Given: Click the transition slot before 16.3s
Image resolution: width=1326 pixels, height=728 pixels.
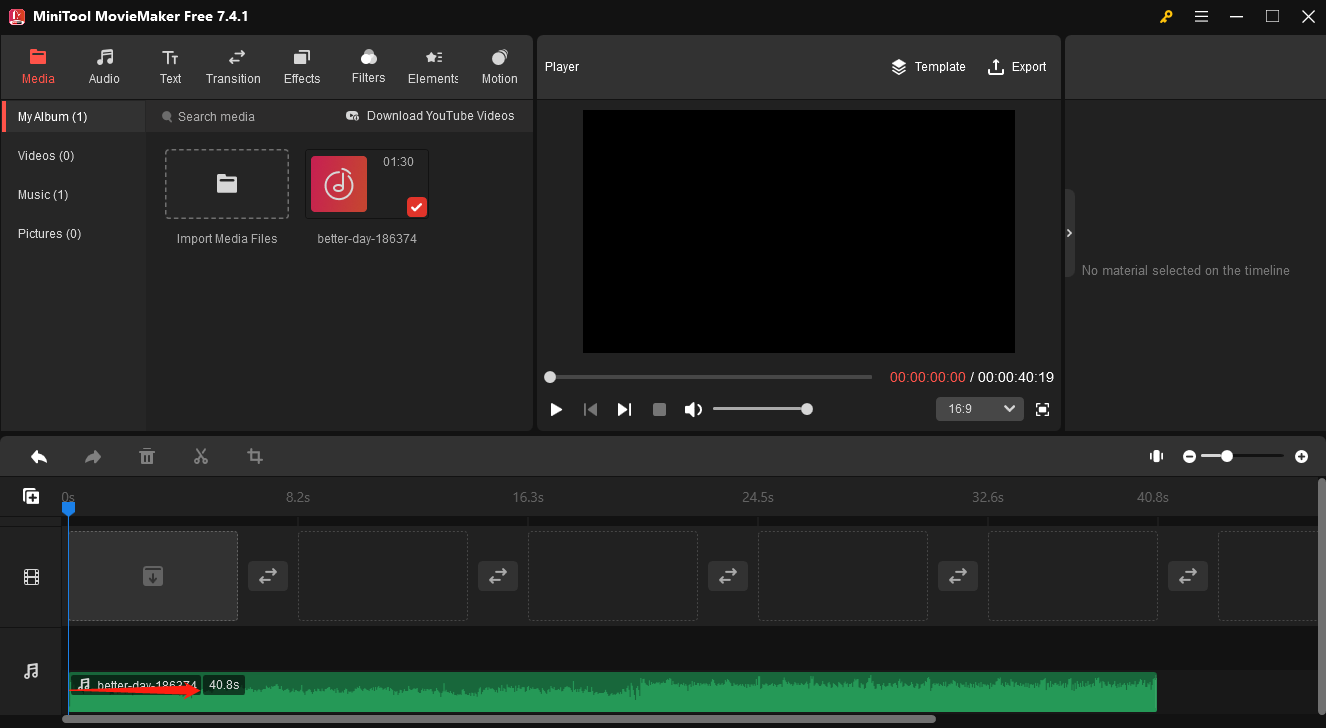Looking at the screenshot, I should click(x=498, y=576).
